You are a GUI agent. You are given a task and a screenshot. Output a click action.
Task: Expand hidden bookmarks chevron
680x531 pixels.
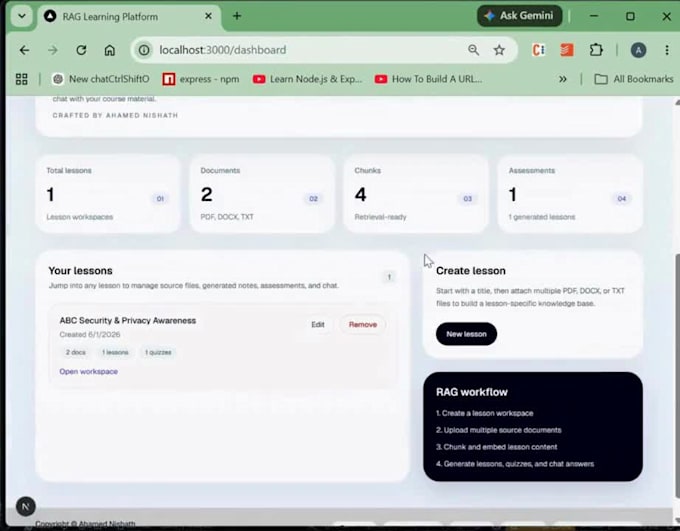click(x=562, y=79)
